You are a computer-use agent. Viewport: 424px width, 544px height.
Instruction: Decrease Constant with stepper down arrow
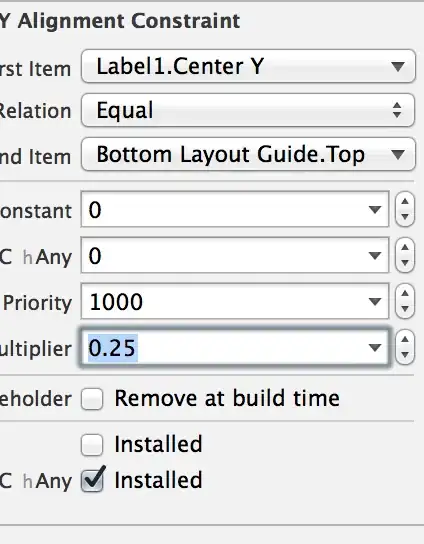pos(405,217)
